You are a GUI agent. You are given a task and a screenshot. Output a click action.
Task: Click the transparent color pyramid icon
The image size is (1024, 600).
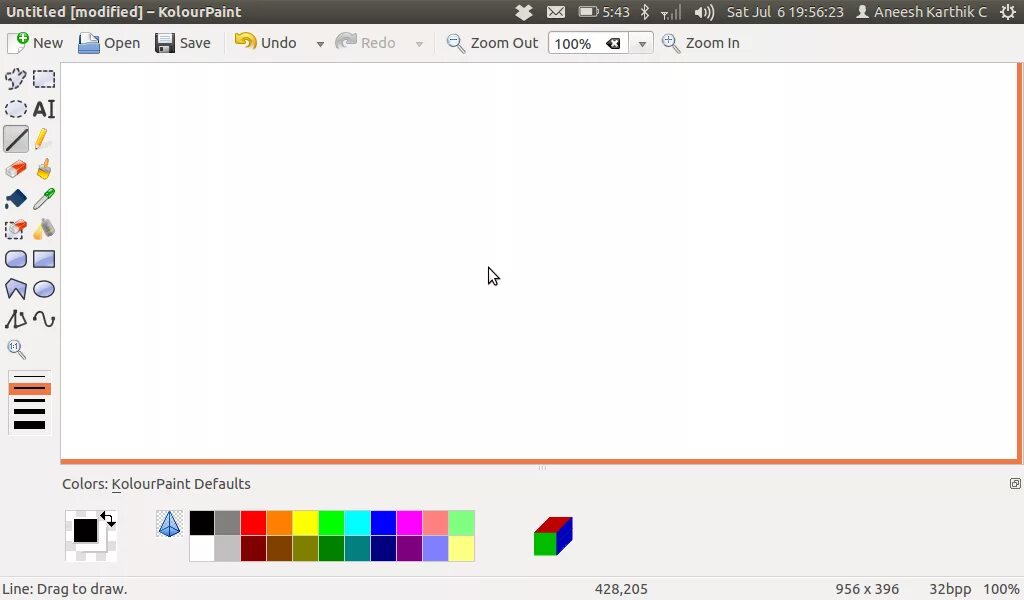169,524
